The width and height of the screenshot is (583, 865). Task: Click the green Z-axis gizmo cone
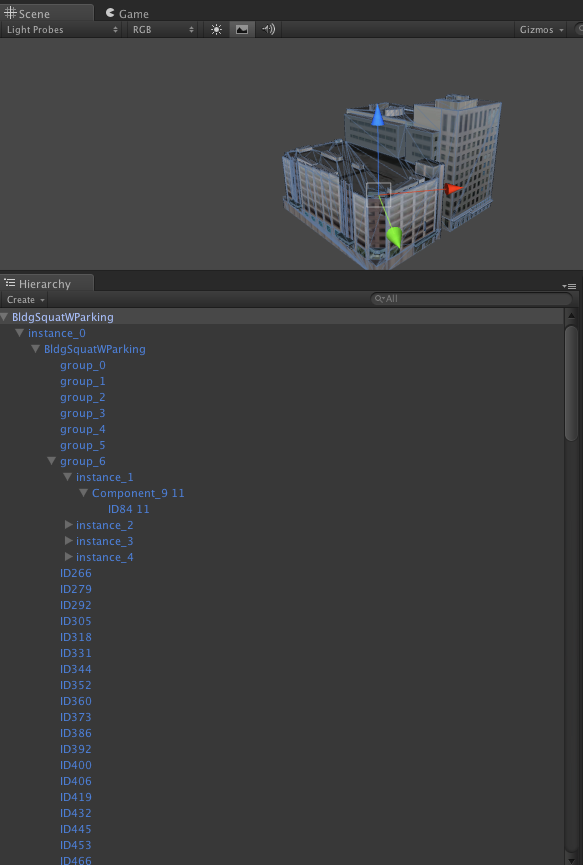(394, 237)
